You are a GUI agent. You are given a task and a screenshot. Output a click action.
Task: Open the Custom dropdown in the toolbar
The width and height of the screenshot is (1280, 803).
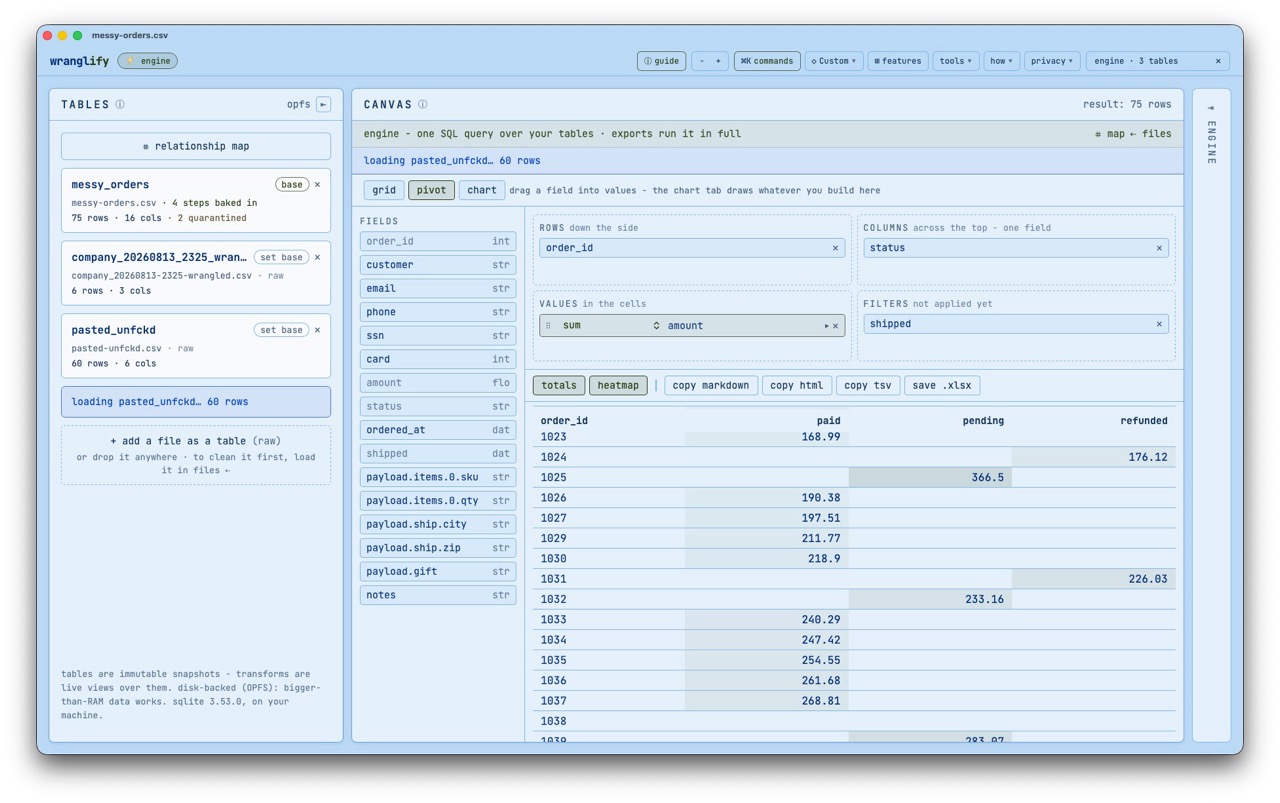(834, 61)
